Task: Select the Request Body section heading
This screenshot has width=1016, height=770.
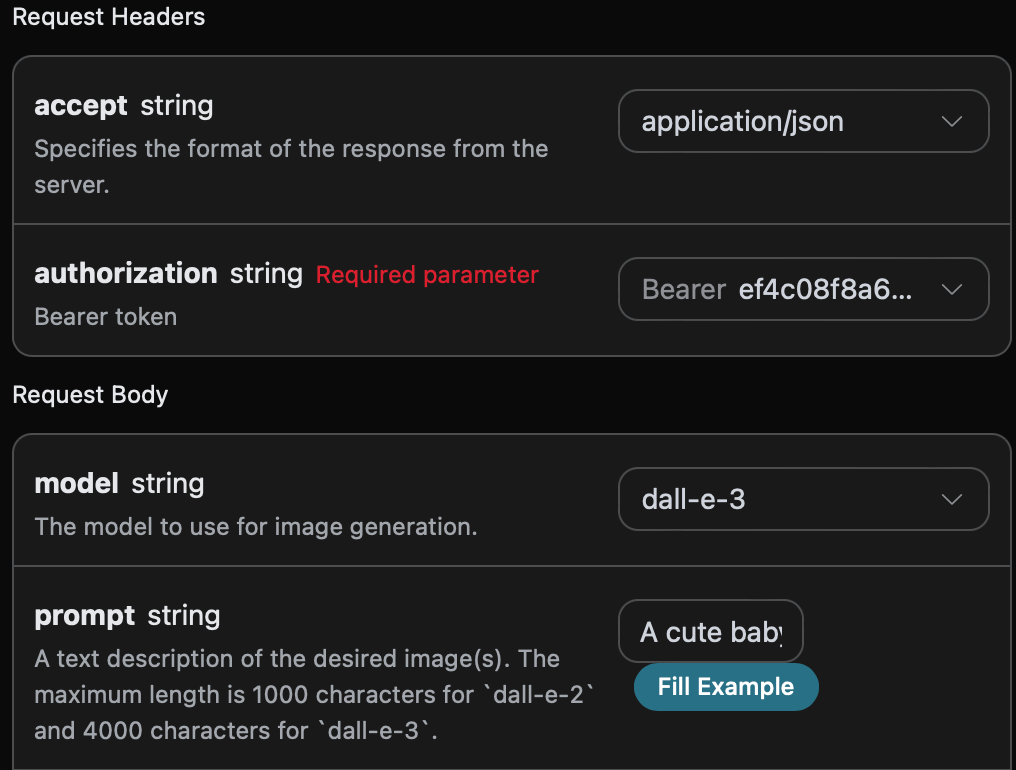Action: tap(90, 395)
